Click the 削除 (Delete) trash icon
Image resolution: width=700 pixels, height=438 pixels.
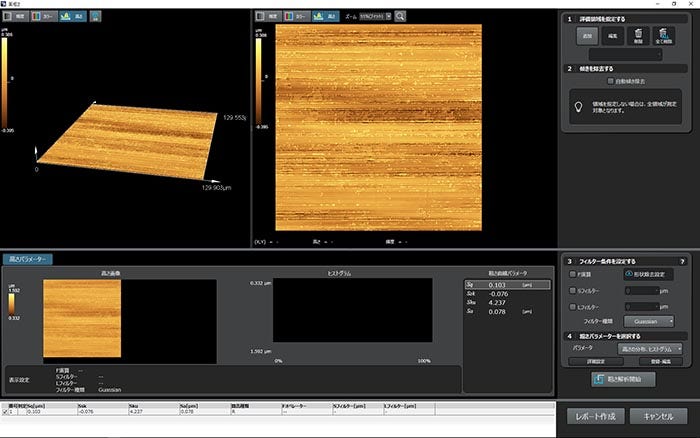pyautogui.click(x=638, y=35)
